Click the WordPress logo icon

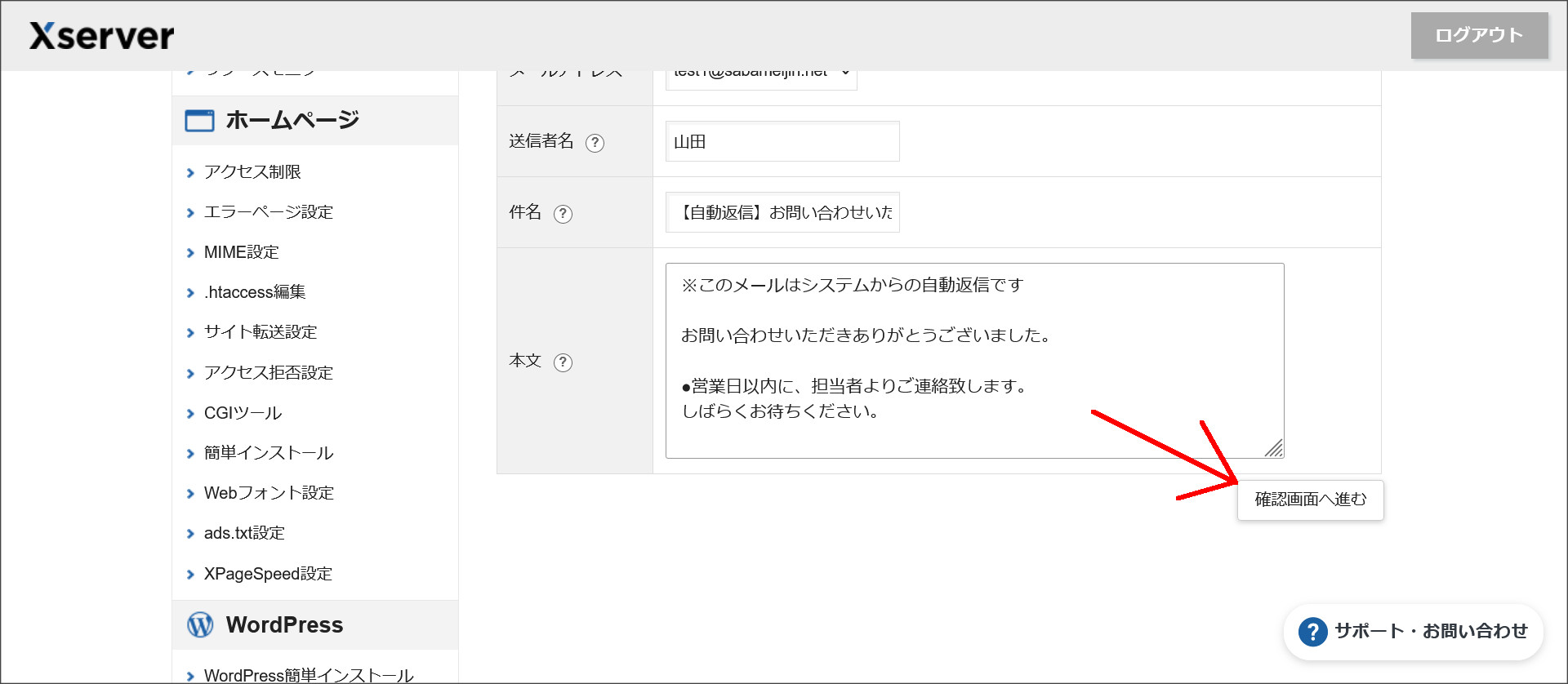coord(200,625)
